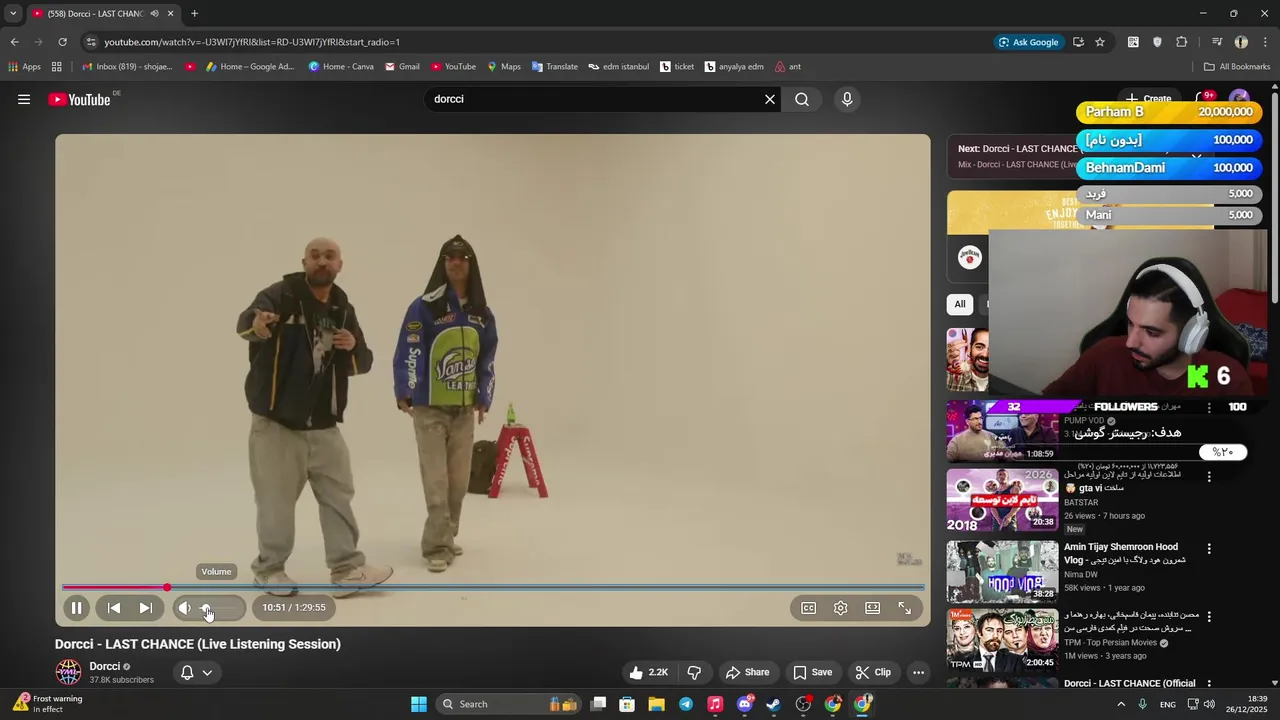1280x720 pixels.
Task: Toggle subtitles with the CC icon
Action: point(809,608)
